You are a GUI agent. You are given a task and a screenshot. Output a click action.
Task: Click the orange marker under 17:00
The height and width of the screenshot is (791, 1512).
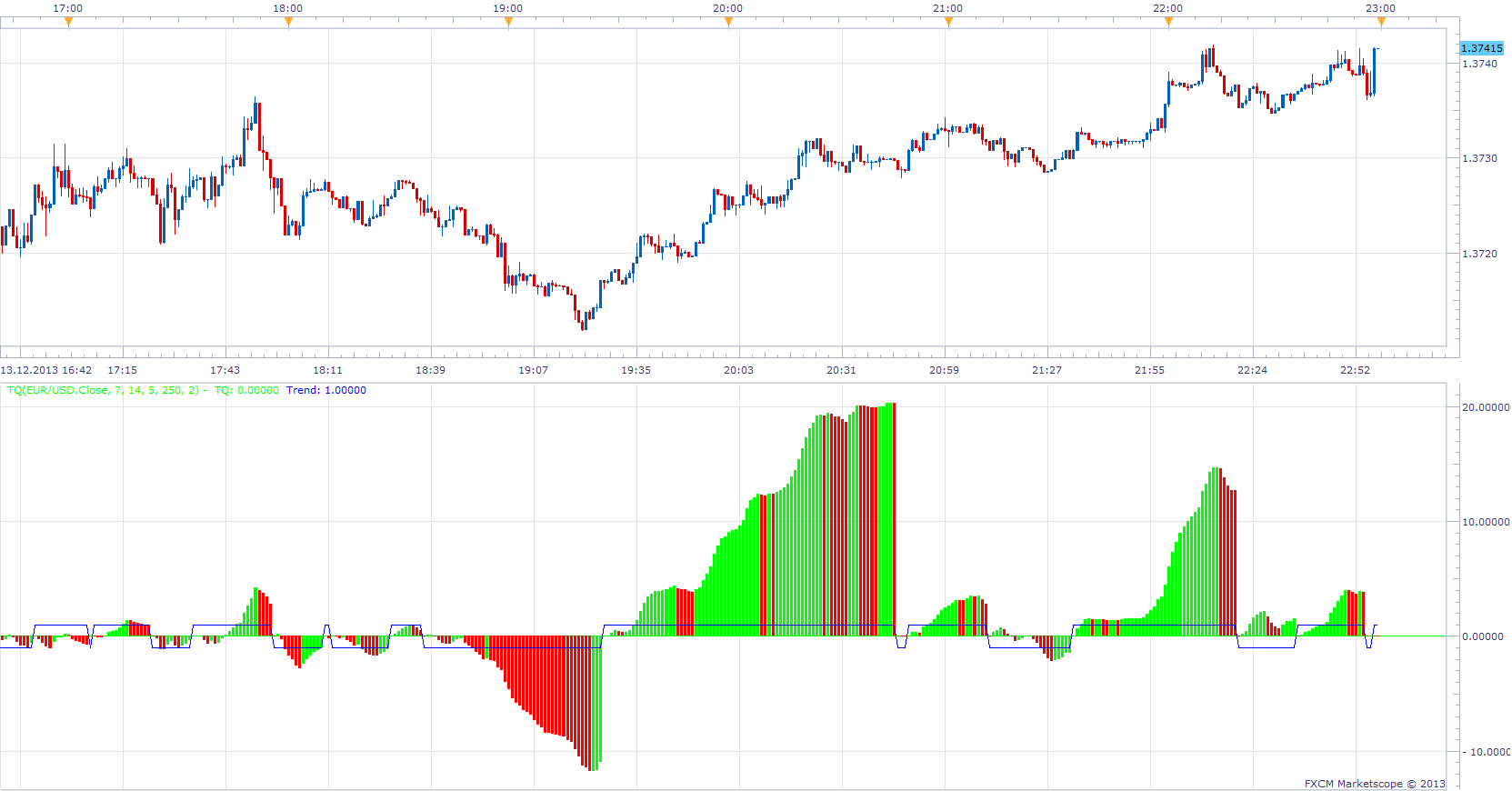[x=68, y=22]
